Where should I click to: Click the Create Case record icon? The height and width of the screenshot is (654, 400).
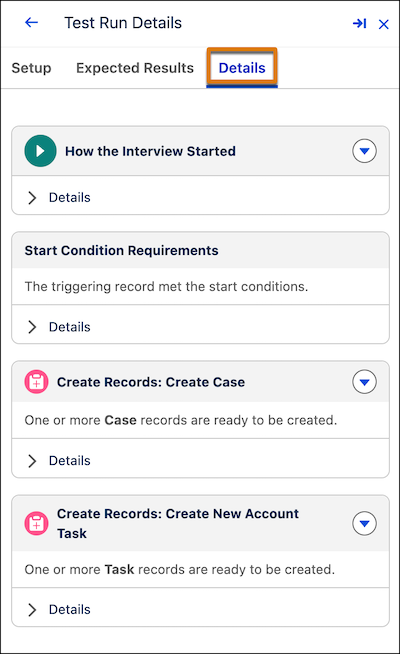[36, 382]
